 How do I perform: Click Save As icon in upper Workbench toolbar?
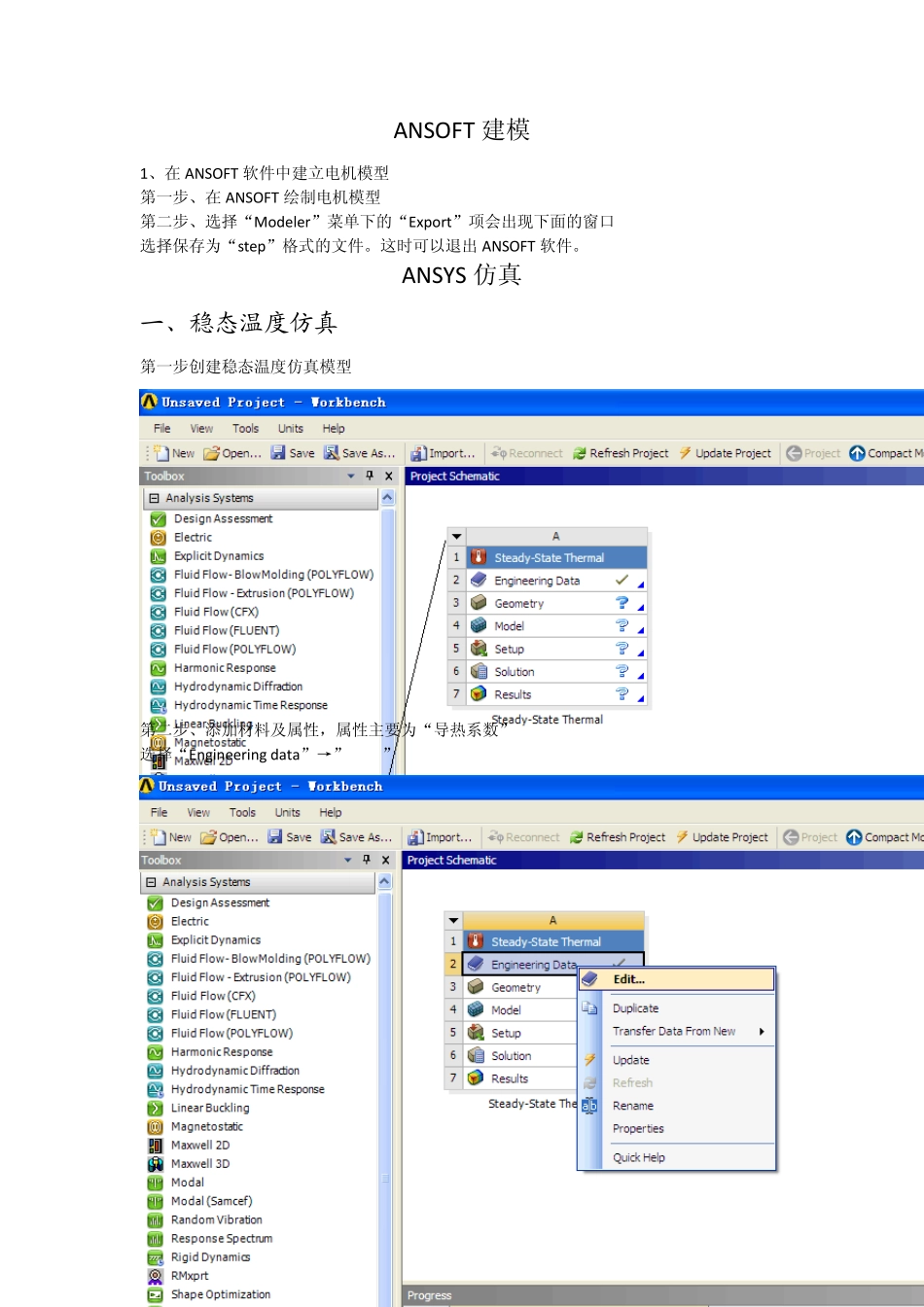pyautogui.click(x=331, y=453)
